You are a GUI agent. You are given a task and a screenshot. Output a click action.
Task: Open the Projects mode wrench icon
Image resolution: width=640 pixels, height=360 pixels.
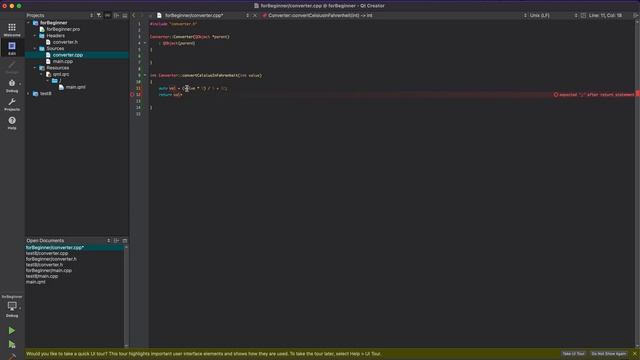(x=12, y=104)
